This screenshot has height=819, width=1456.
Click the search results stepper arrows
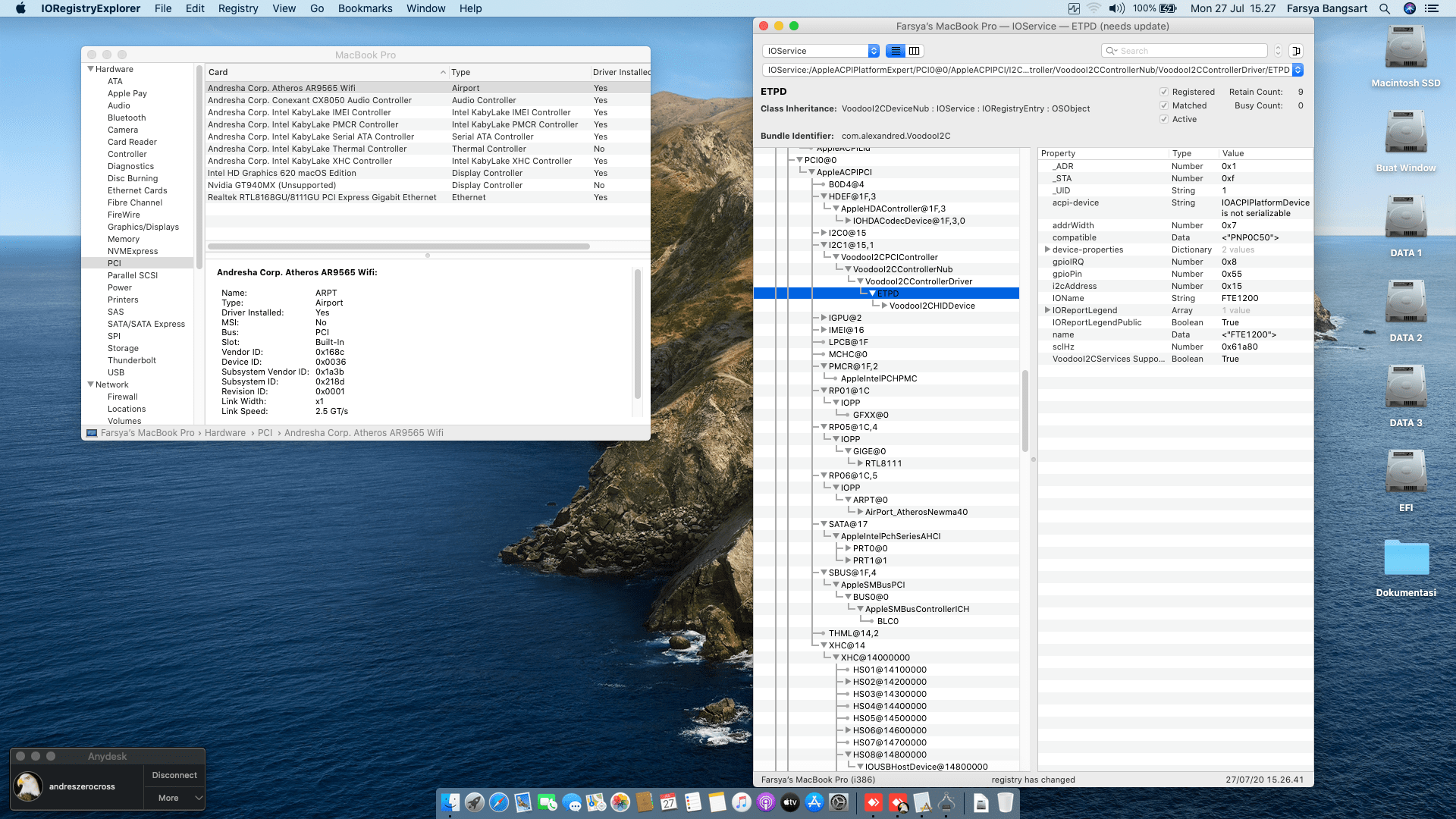pyautogui.click(x=1278, y=51)
